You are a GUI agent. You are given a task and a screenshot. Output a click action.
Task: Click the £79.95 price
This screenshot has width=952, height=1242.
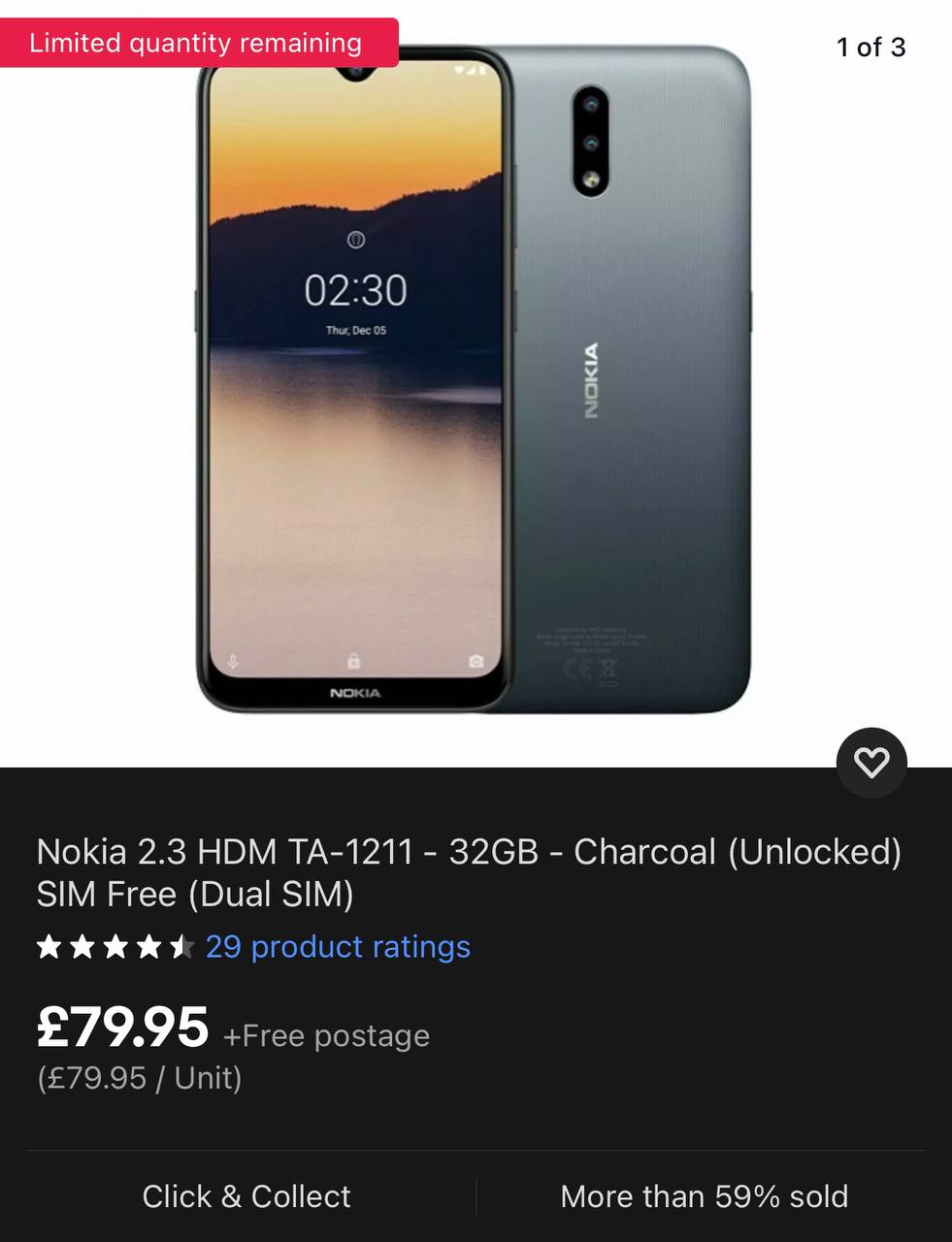(122, 1027)
